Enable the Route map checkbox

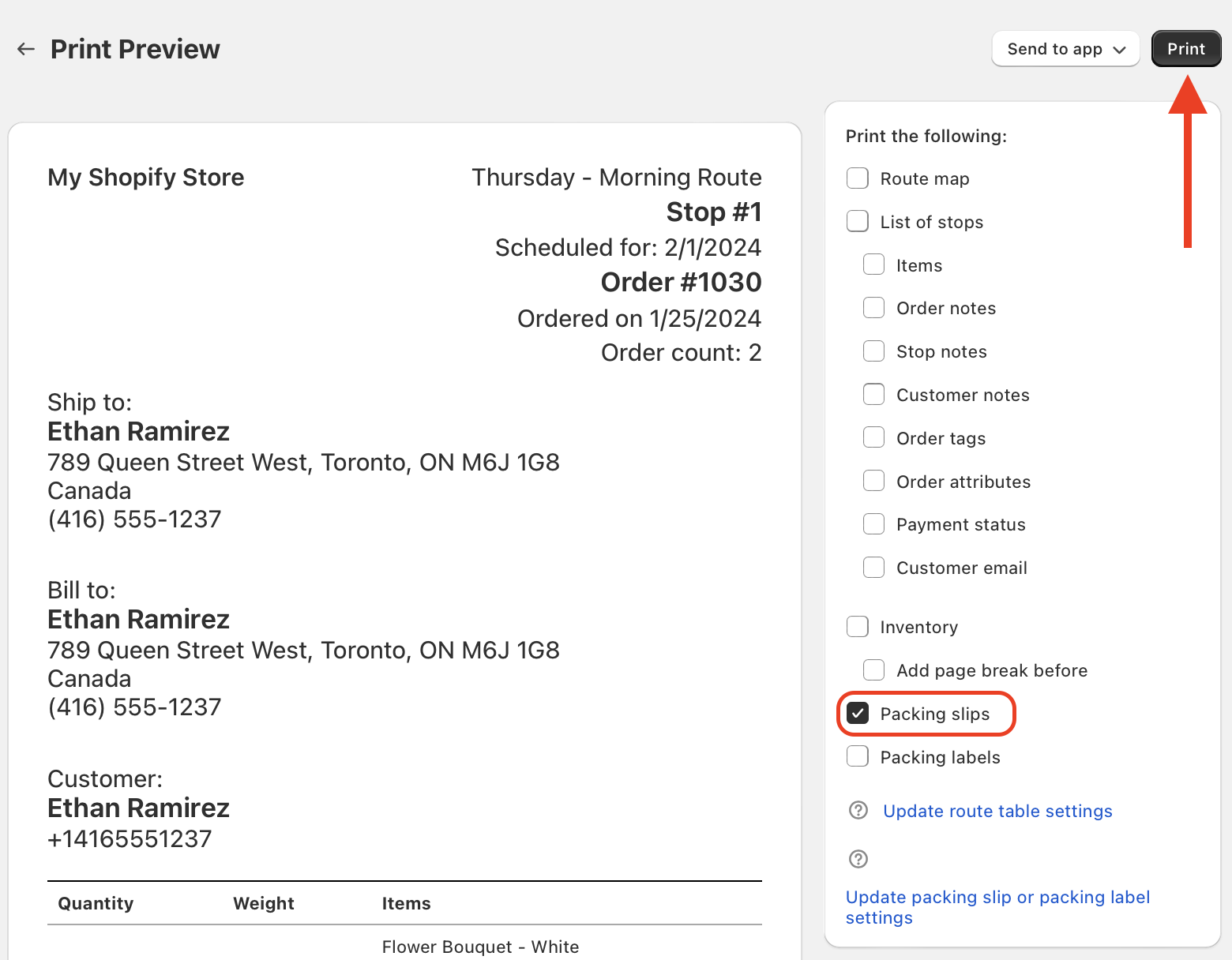pyautogui.click(x=857, y=178)
